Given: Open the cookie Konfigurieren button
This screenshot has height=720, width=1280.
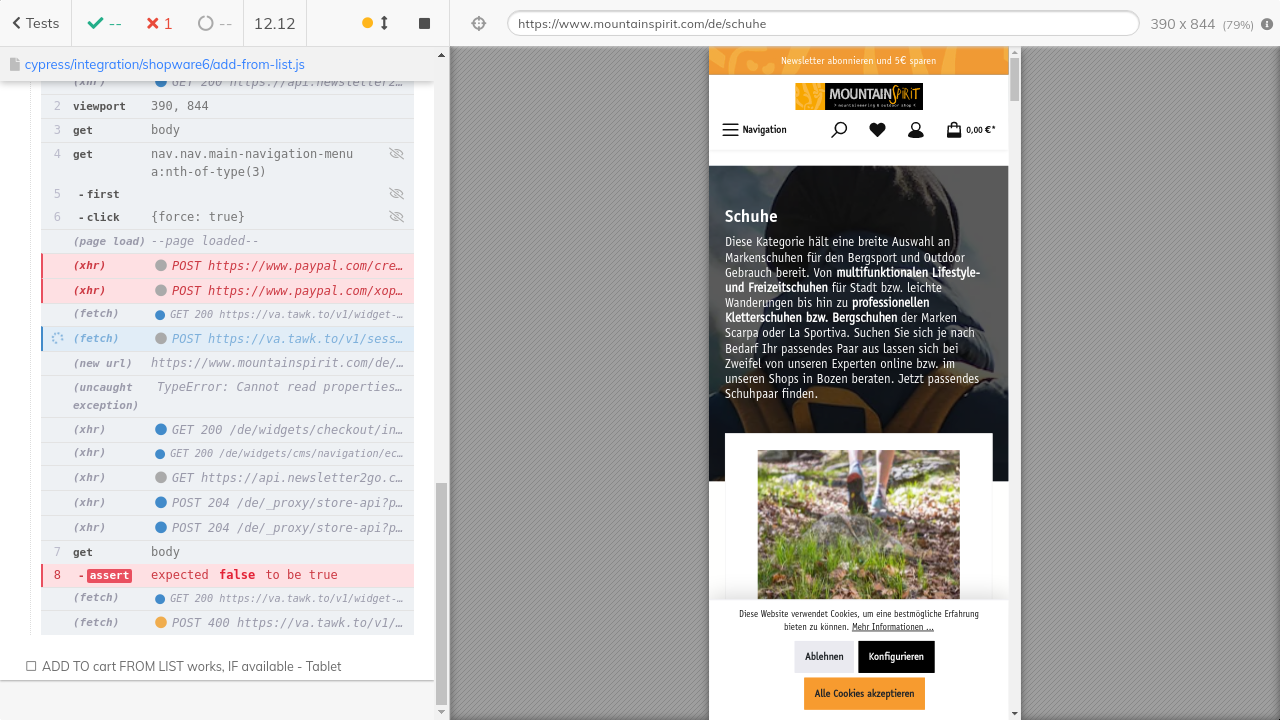Looking at the screenshot, I should 896,657.
